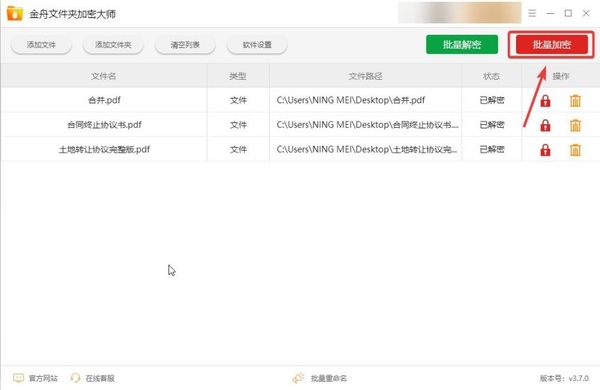
Task: Open 软件设置 settings
Action: [x=257, y=45]
